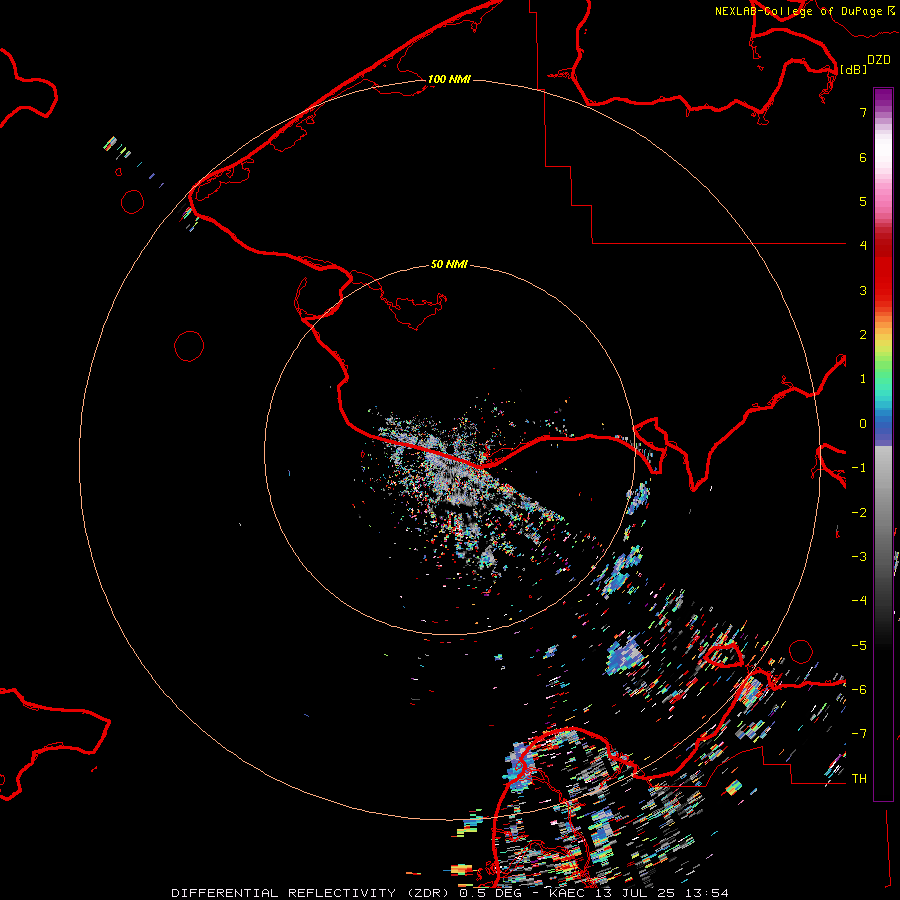
Task: Click the "[dB]" unit label
Action: tap(853, 69)
